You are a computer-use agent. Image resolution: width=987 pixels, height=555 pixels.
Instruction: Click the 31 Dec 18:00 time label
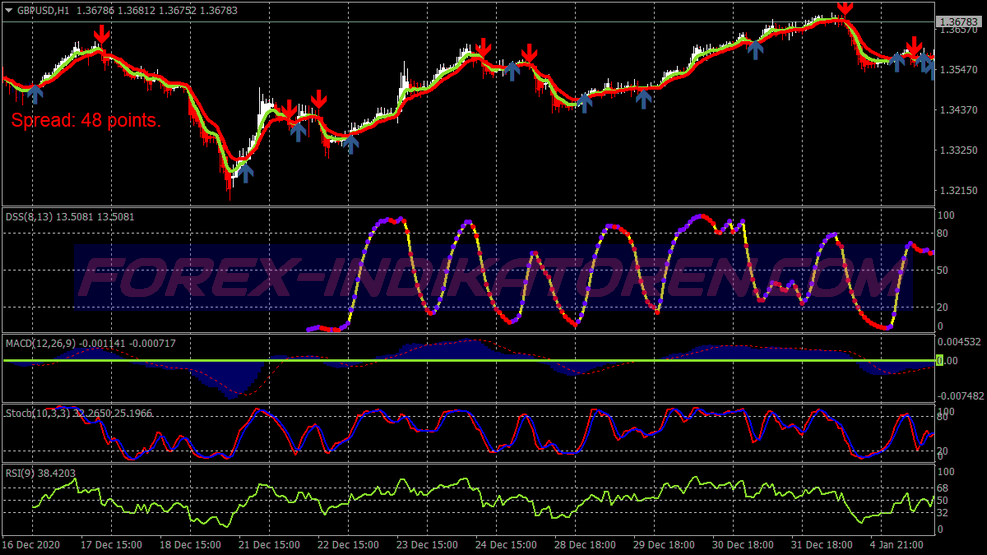pyautogui.click(x=822, y=545)
